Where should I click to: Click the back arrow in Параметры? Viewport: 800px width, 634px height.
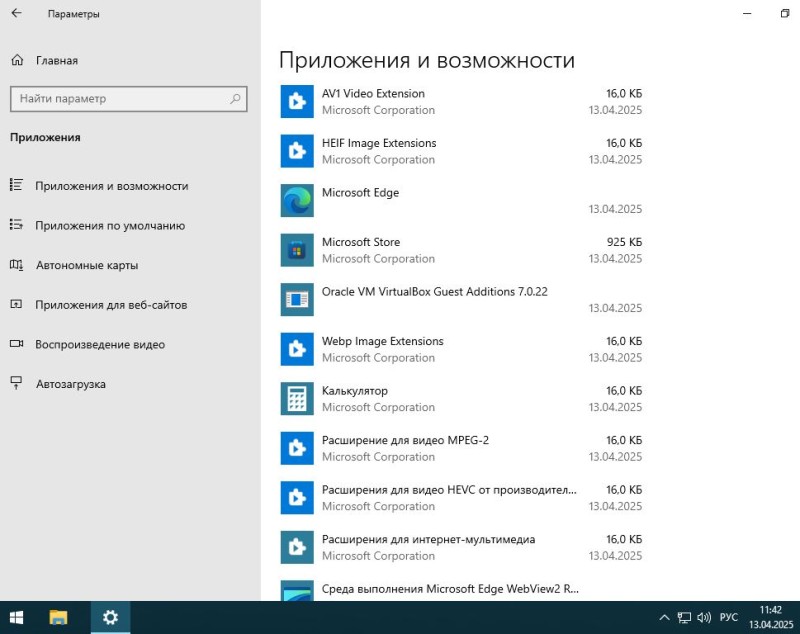tap(16, 13)
